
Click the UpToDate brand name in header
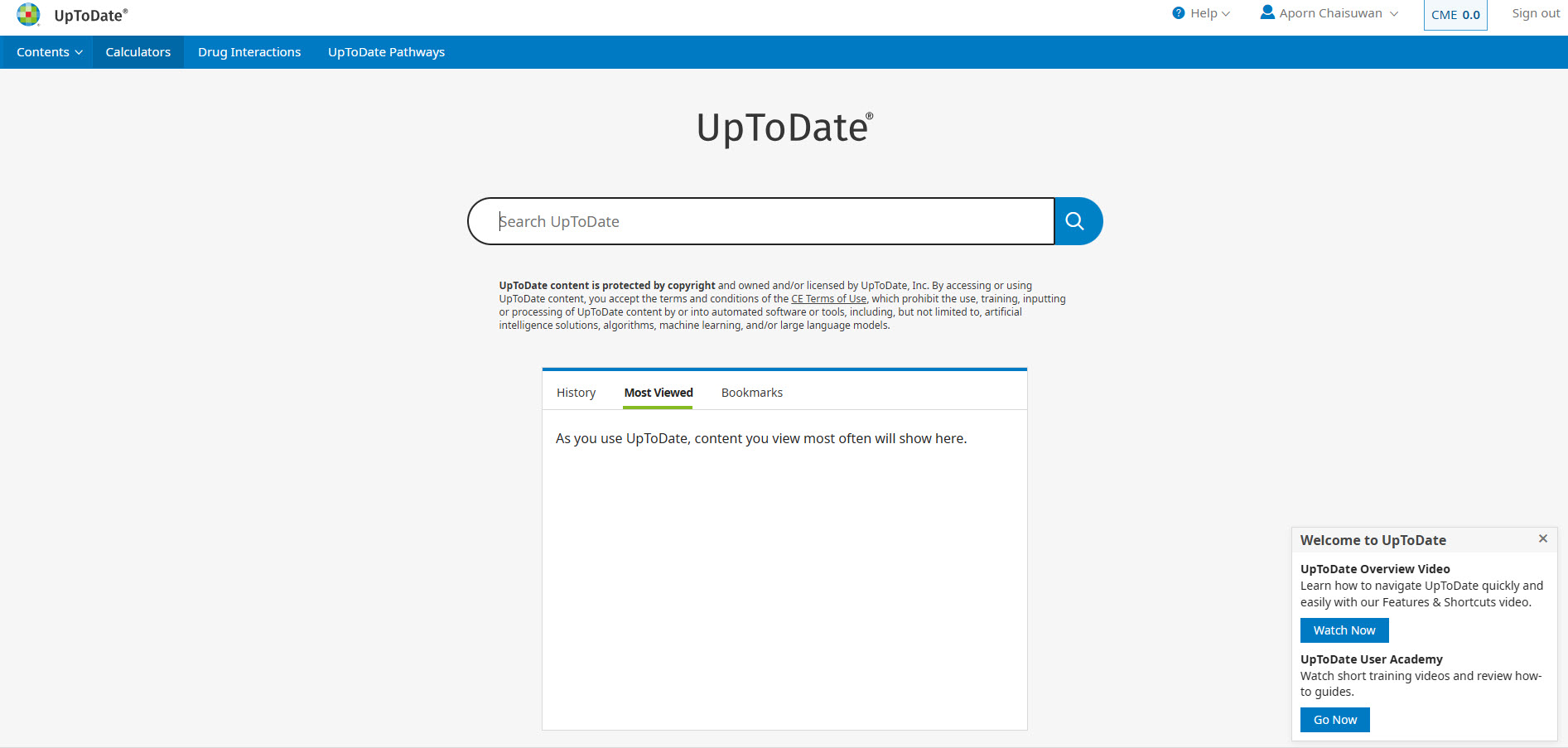(90, 16)
